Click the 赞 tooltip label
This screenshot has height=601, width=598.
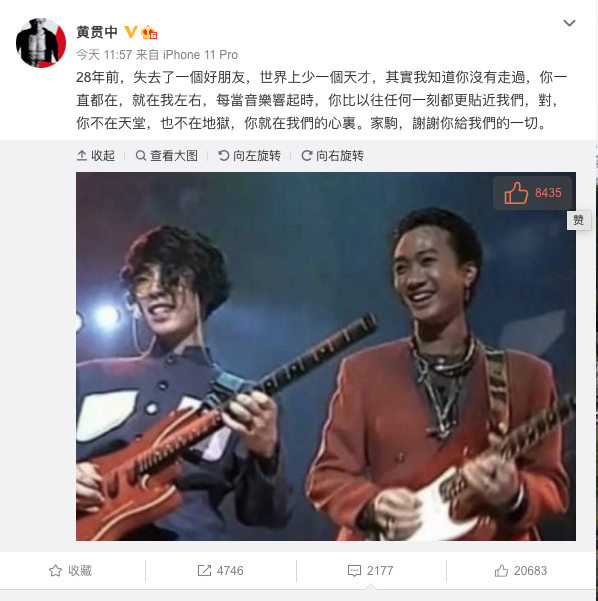pyautogui.click(x=578, y=220)
